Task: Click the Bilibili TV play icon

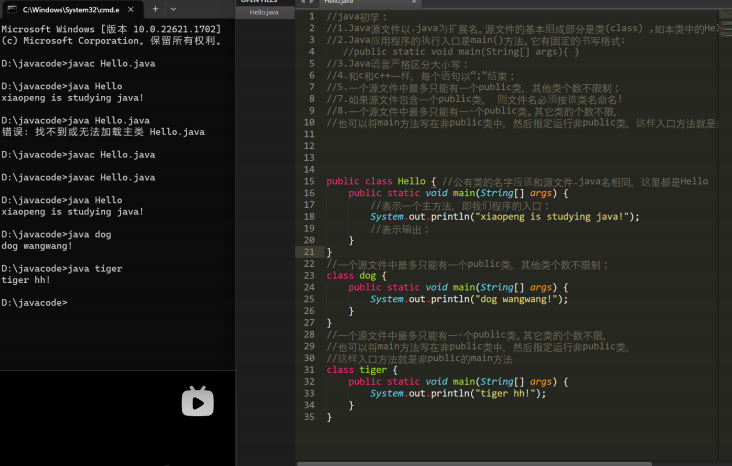Action: (197, 401)
